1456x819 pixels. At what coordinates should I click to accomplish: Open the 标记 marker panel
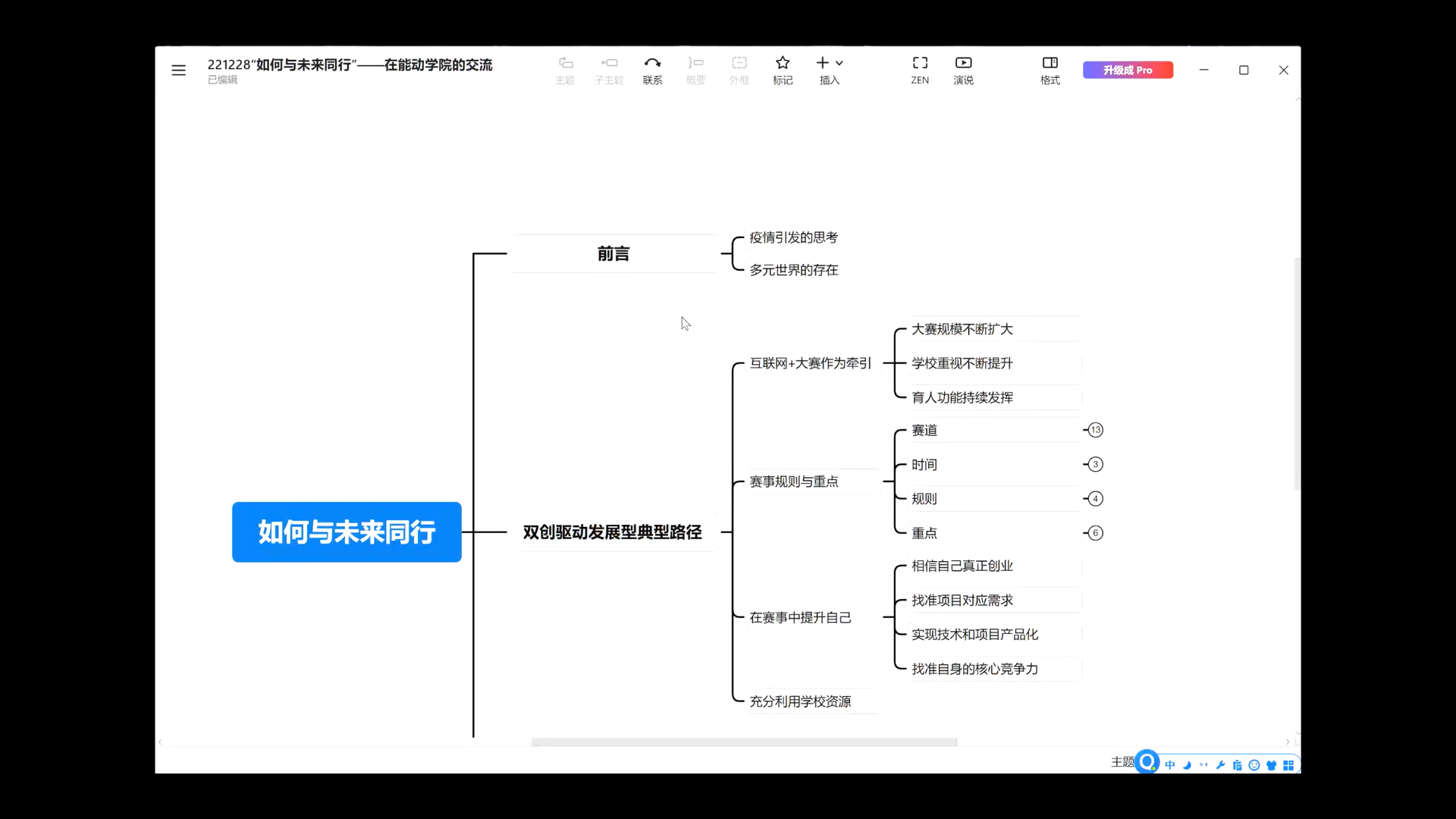pos(783,70)
